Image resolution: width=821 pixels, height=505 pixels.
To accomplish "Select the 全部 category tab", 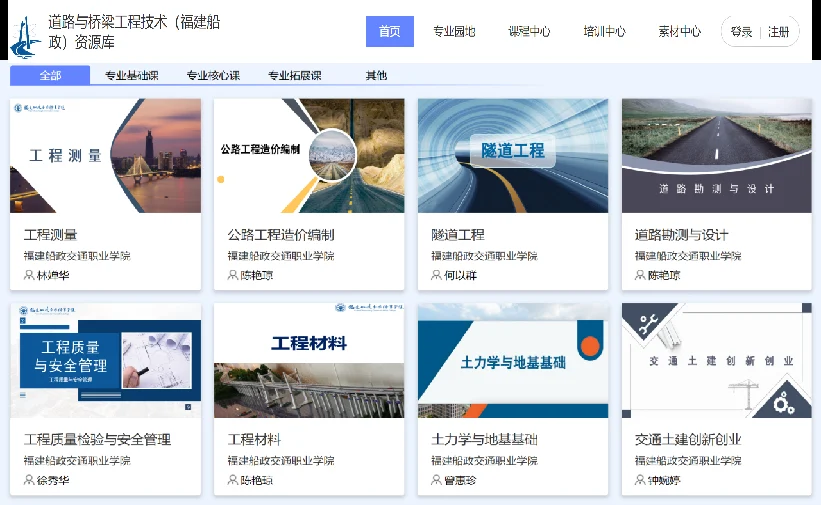I will (50, 75).
